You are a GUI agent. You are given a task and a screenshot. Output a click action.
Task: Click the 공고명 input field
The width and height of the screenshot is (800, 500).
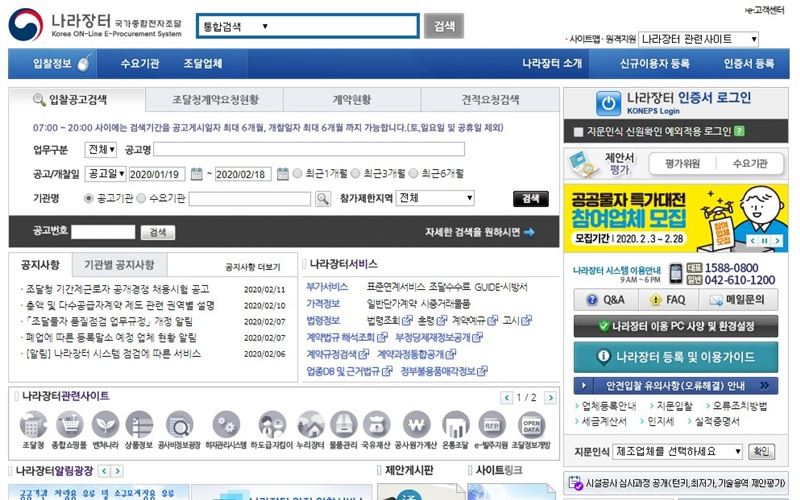(309, 149)
